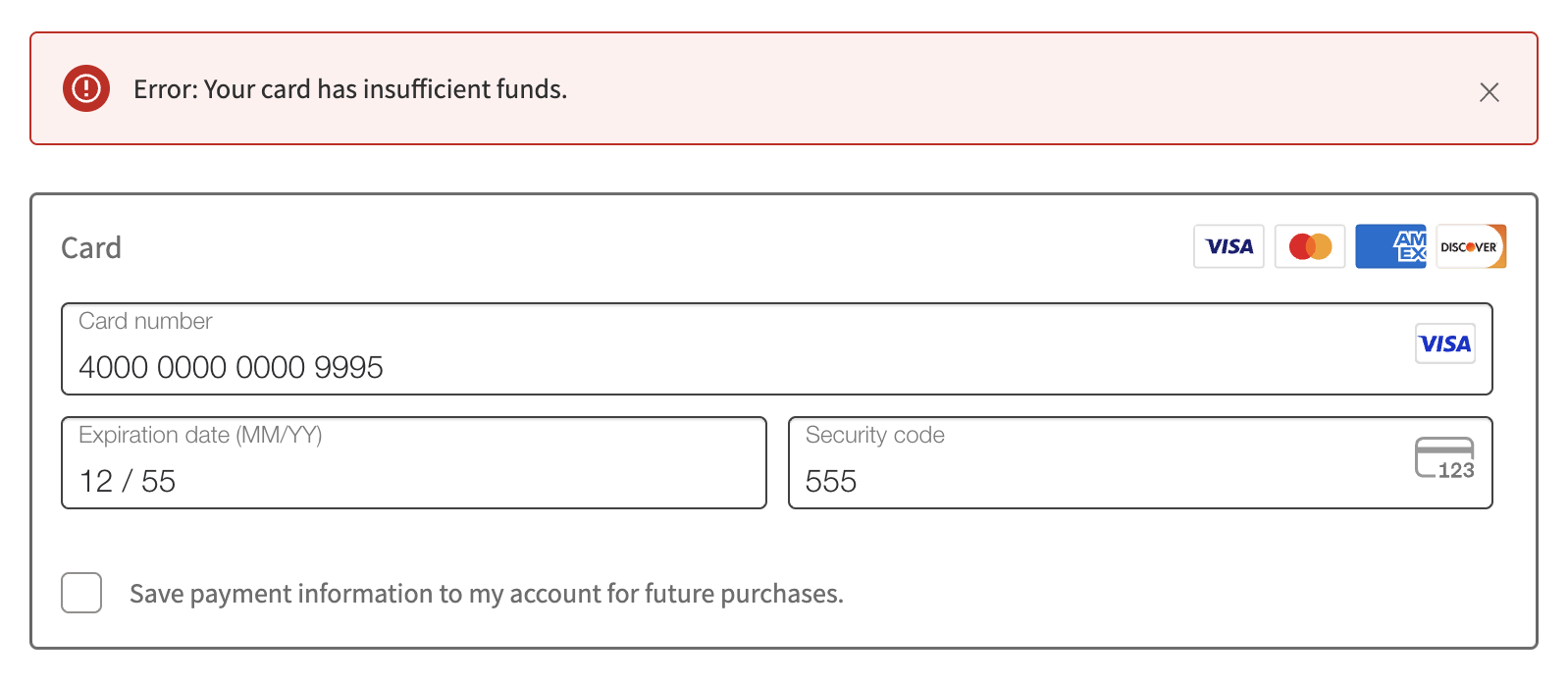The image size is (1568, 685).
Task: Click the CVC card icon showing 123
Action: tap(1444, 458)
